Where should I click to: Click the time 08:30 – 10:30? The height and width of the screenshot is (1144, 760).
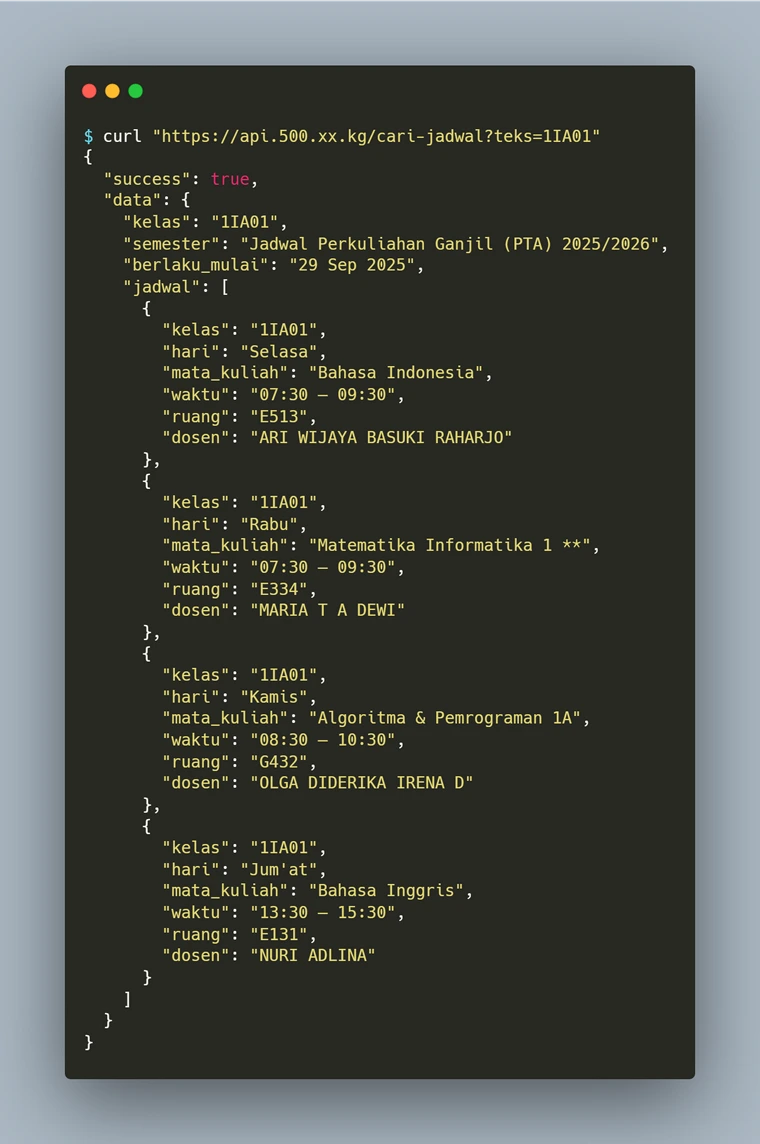point(323,740)
